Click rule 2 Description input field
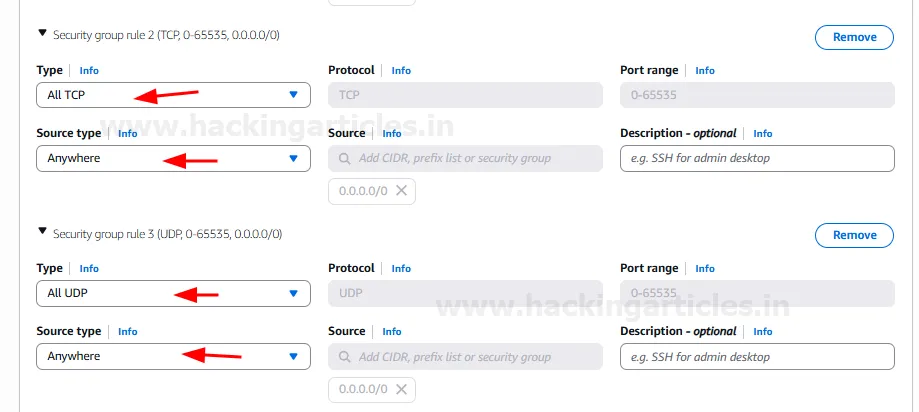The height and width of the screenshot is (412, 919). 756,158
